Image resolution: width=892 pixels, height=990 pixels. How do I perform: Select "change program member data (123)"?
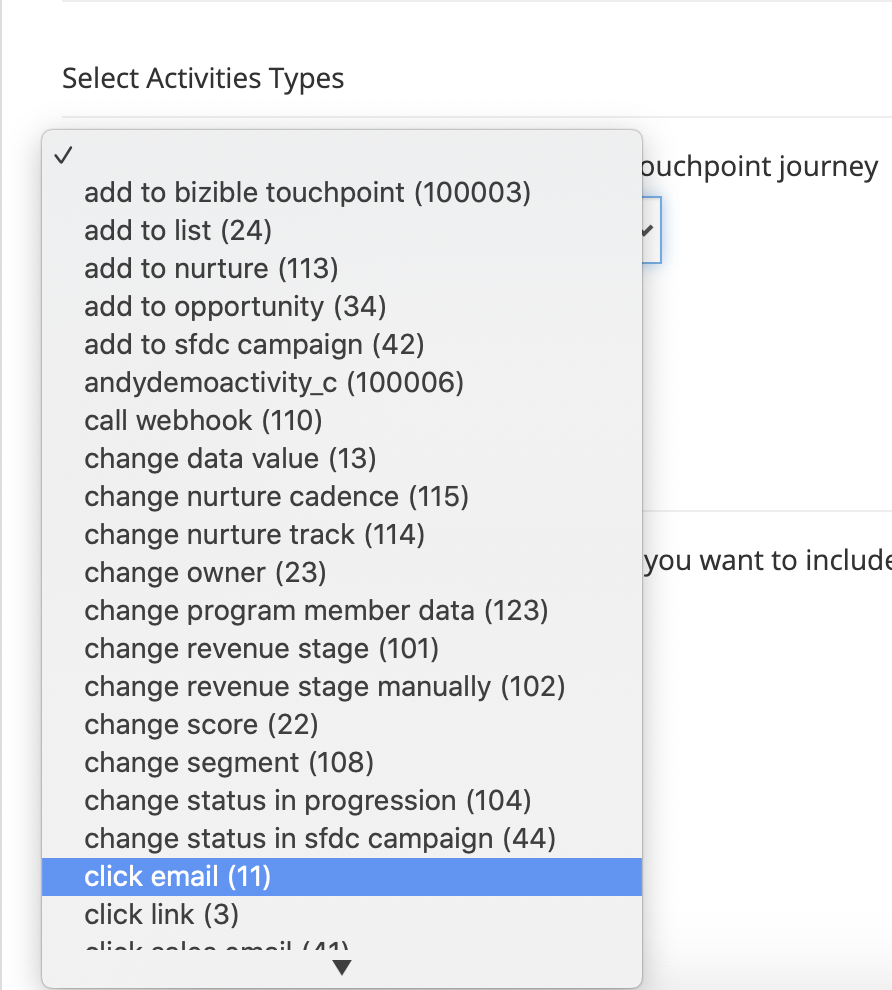tap(316, 610)
